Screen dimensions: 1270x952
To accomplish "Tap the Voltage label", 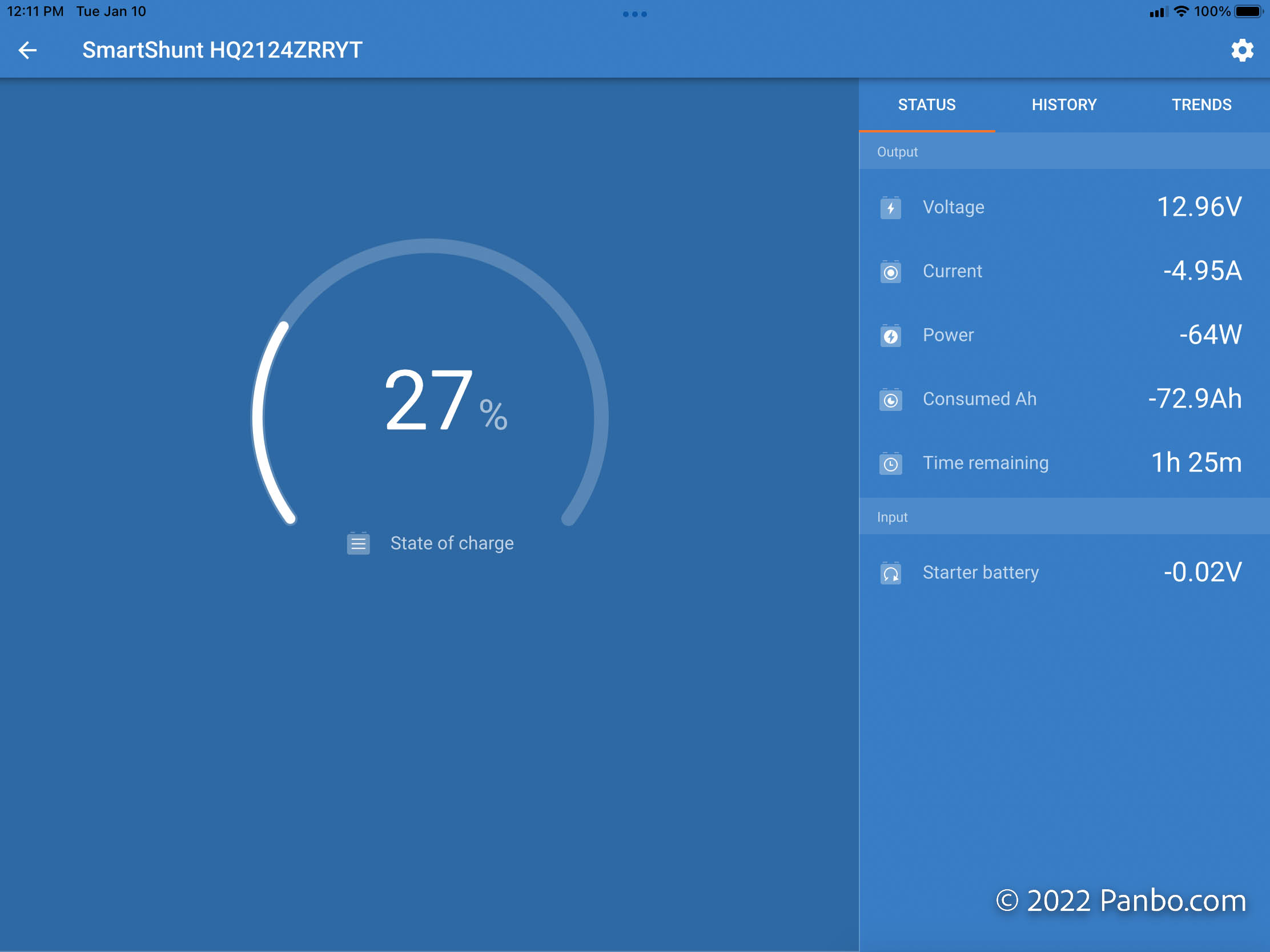I will coord(953,207).
